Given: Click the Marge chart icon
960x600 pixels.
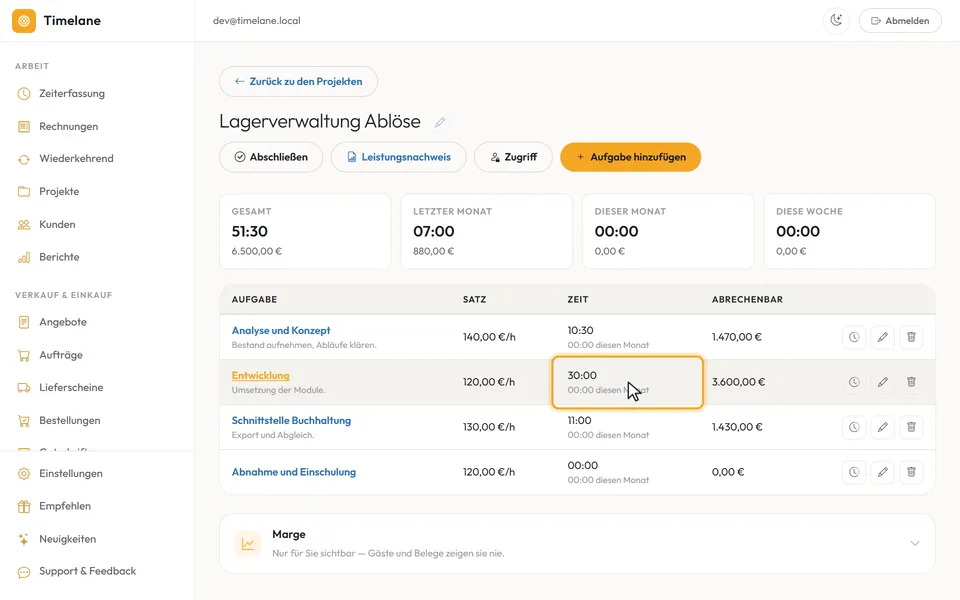Looking at the screenshot, I should tap(248, 544).
